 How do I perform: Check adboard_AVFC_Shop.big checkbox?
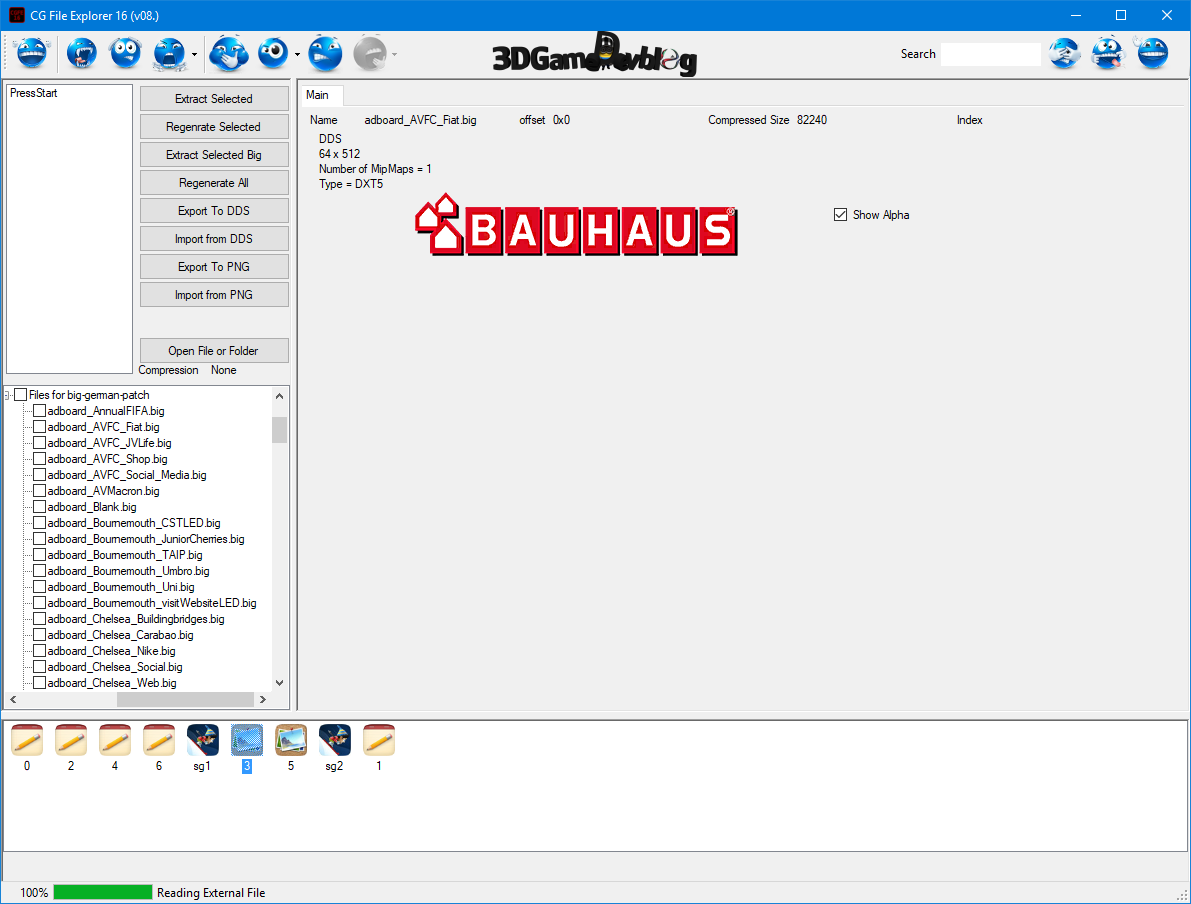(x=39, y=459)
